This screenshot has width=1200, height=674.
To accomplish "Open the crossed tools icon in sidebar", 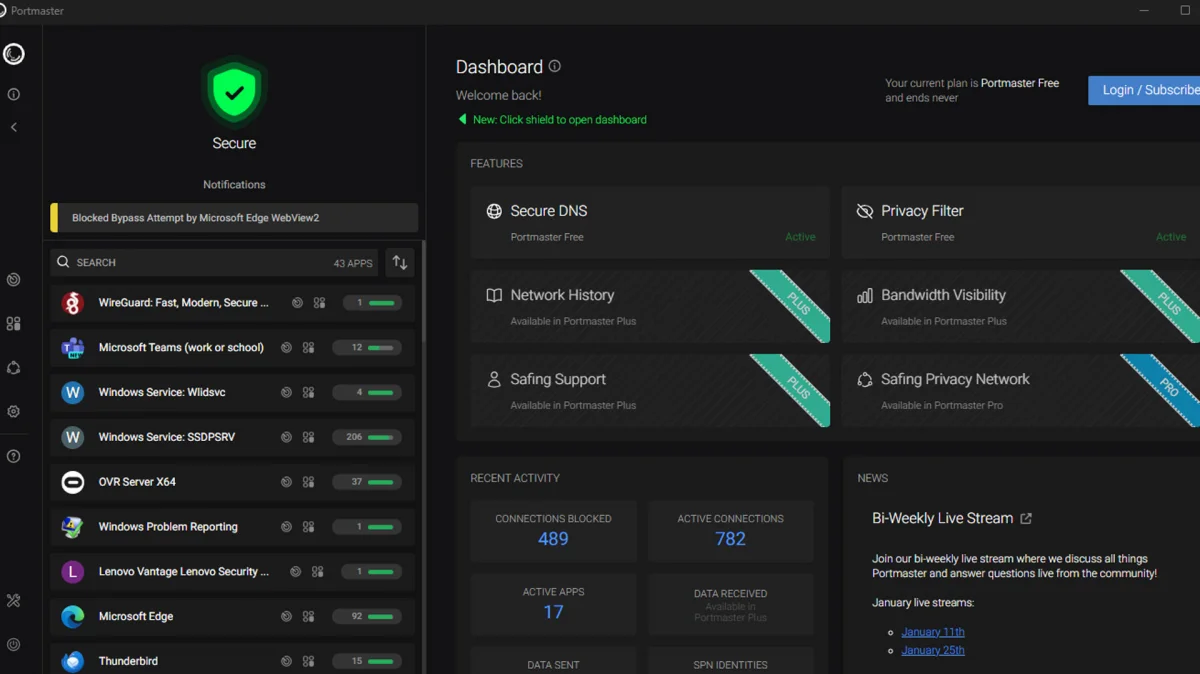I will click(14, 601).
